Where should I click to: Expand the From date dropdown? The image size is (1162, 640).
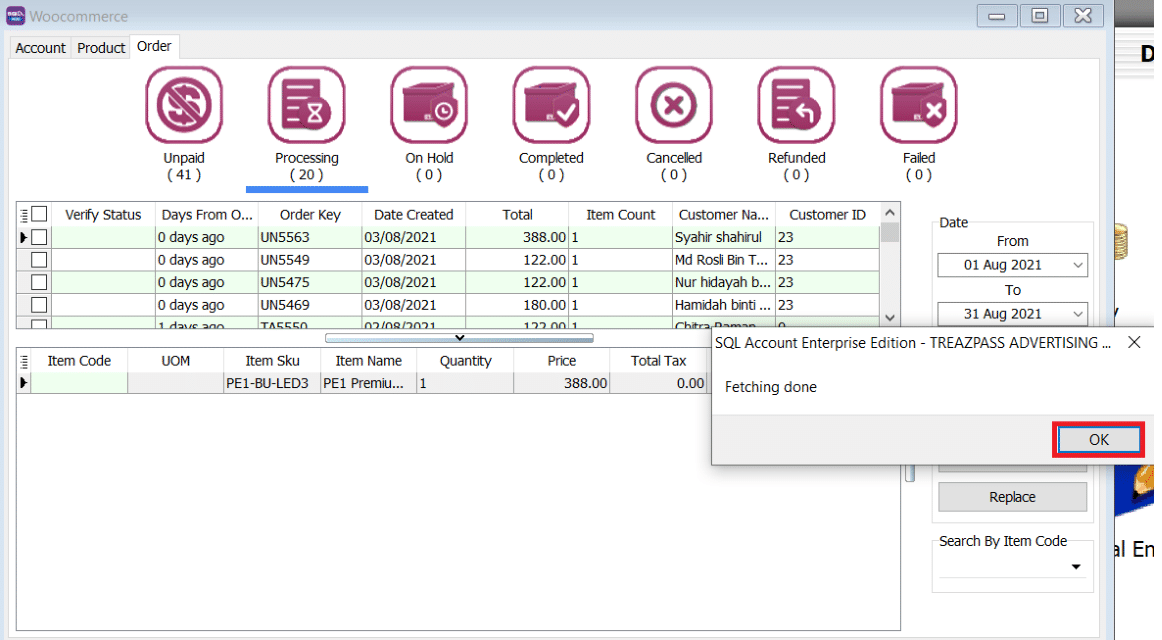(x=1077, y=266)
